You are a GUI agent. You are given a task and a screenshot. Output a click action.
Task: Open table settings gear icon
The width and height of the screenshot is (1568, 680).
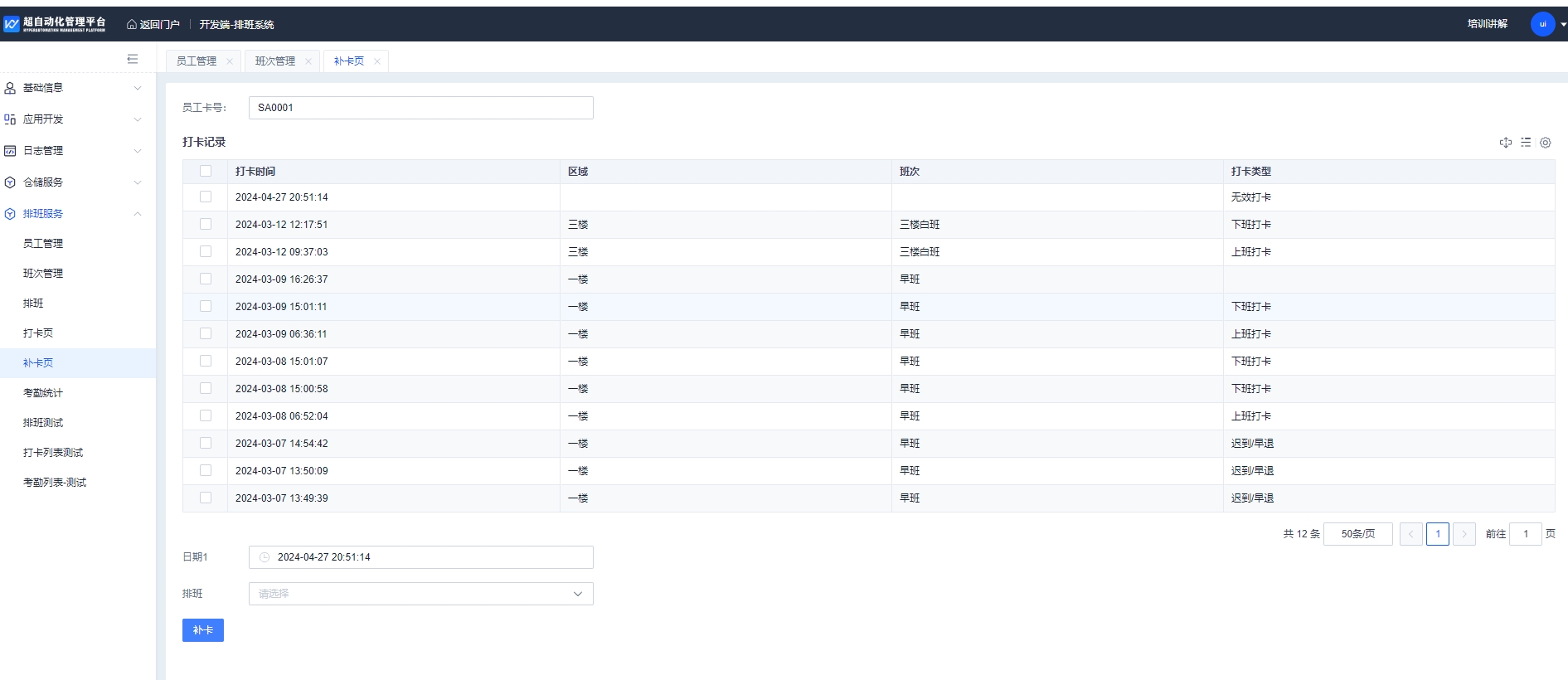pos(1546,143)
